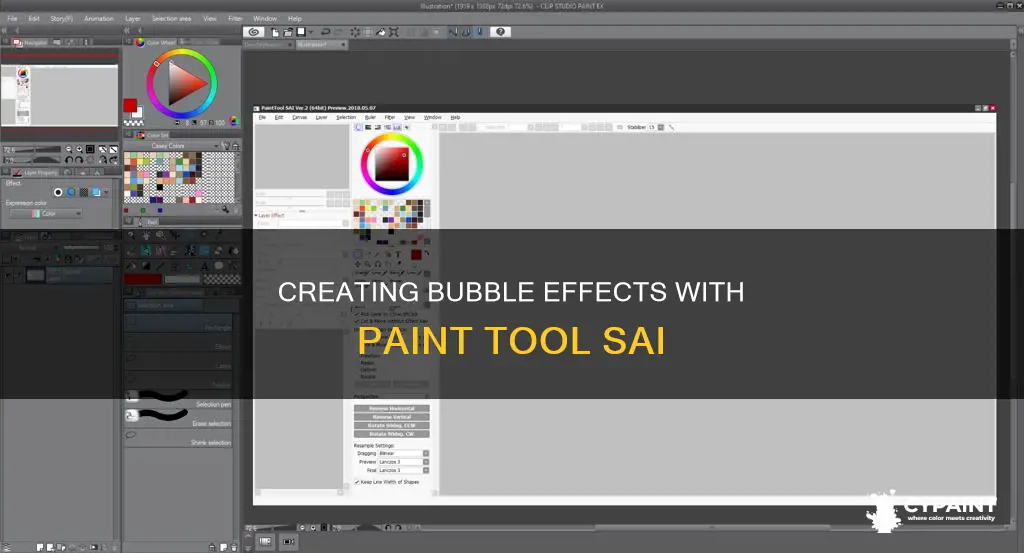Click the Rotate right icon in Navigator panel

[x=79, y=159]
